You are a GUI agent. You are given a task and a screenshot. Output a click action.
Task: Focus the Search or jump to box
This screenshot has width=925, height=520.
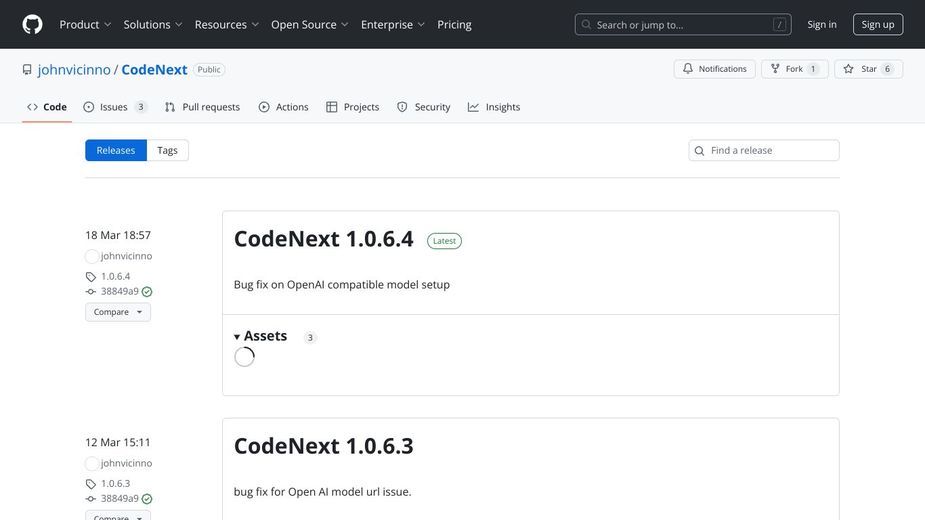tap(680, 24)
